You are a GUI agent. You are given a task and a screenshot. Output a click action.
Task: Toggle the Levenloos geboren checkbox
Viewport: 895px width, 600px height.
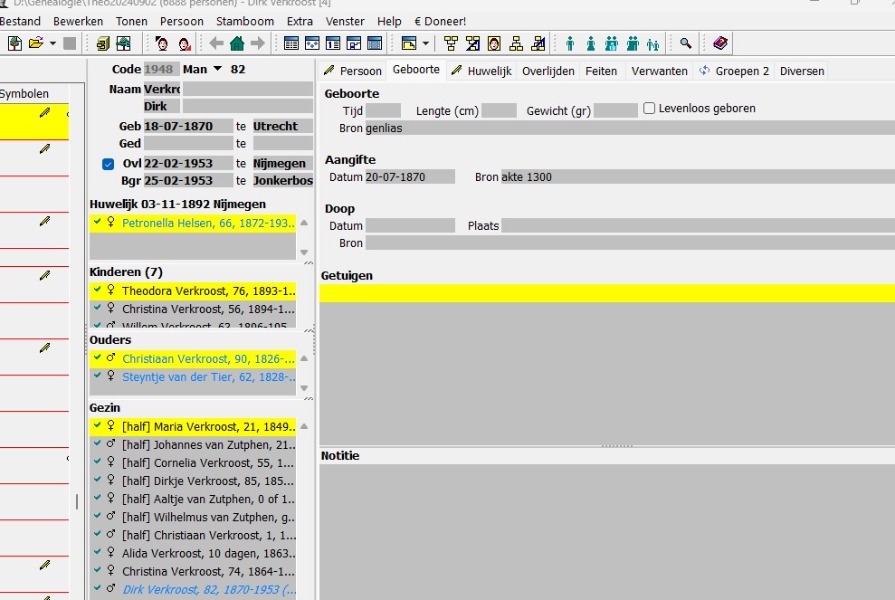tap(649, 109)
